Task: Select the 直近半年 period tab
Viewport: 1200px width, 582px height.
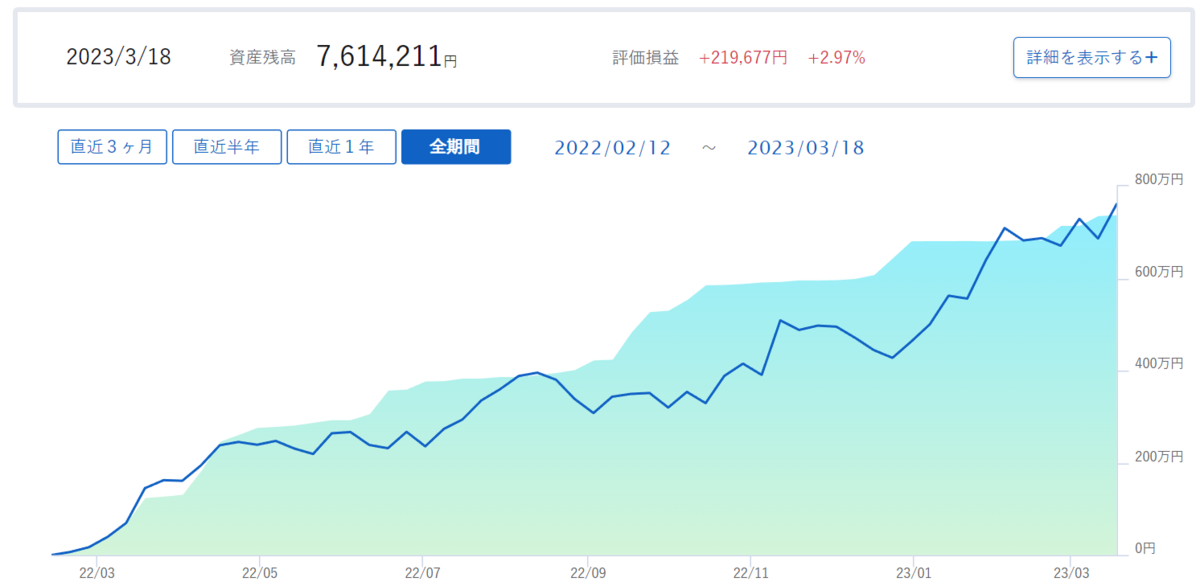Action: (x=226, y=147)
